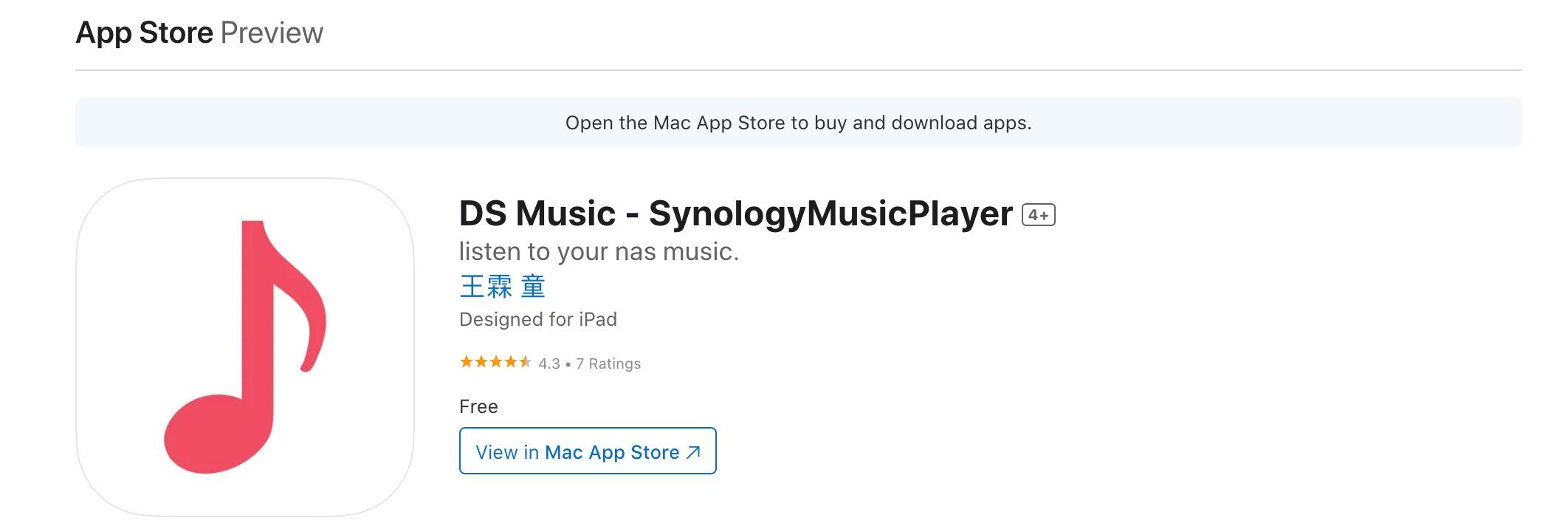1568x532 pixels.
Task: Click the Designed for iPad label
Action: click(x=537, y=319)
